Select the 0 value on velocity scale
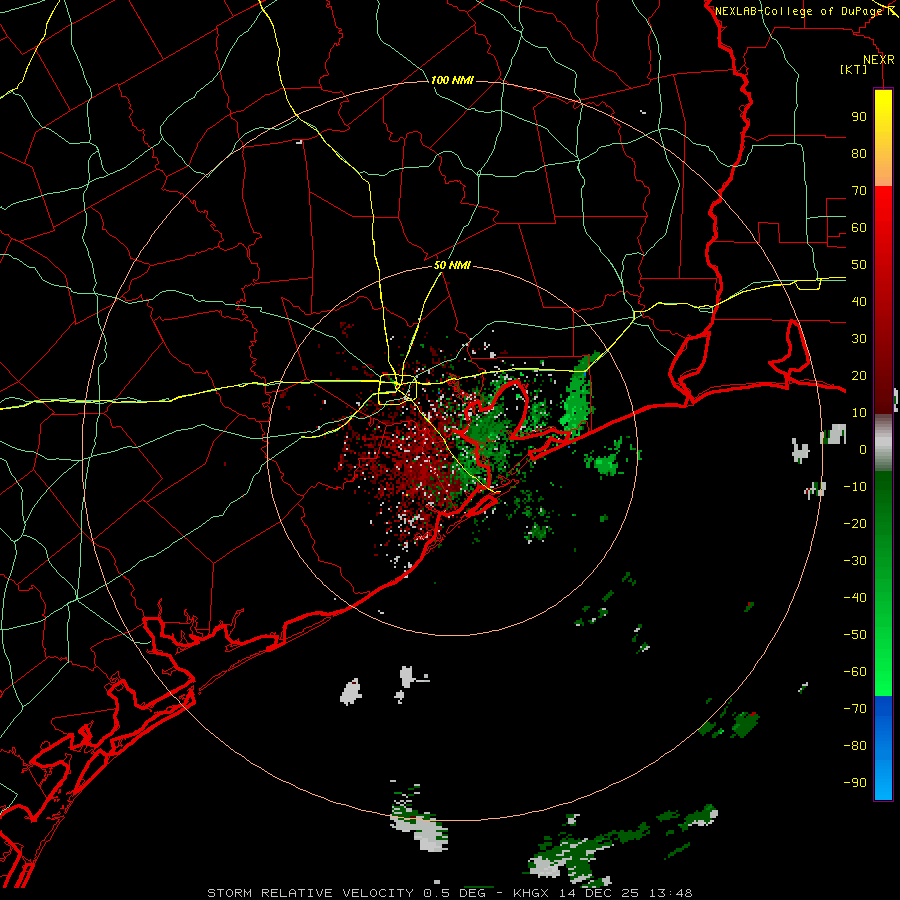 pyautogui.click(x=863, y=450)
